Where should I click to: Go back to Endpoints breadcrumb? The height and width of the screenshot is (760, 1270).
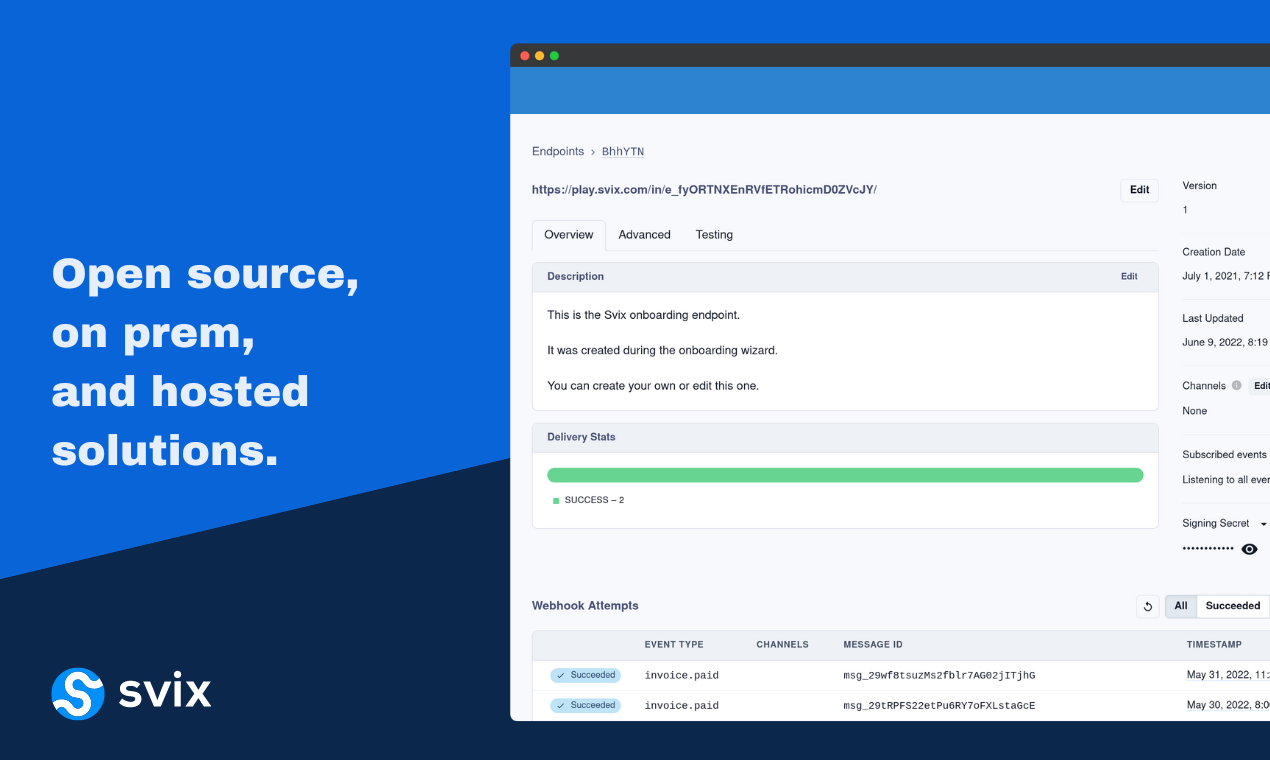point(558,152)
